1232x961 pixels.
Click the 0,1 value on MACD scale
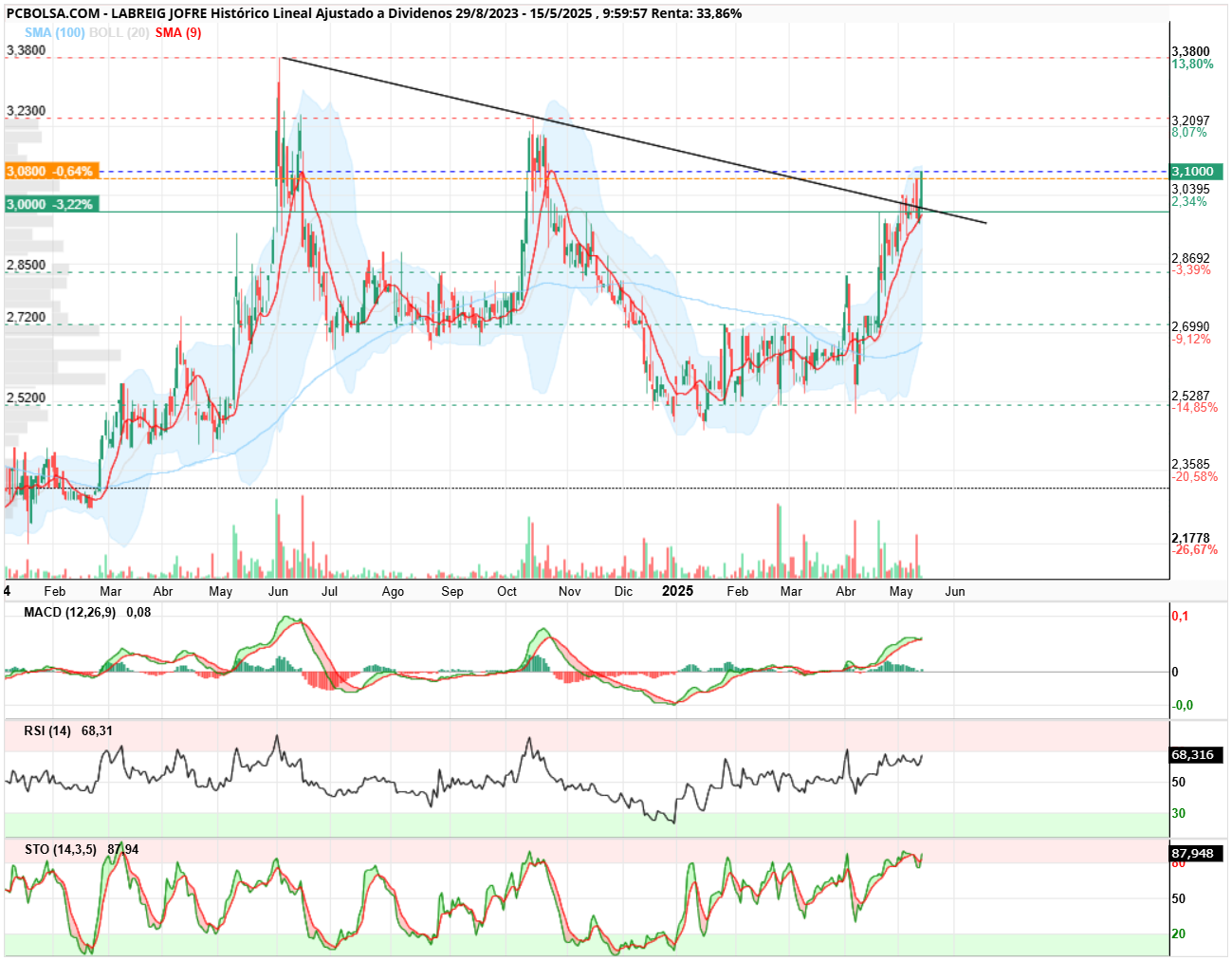tap(1180, 616)
